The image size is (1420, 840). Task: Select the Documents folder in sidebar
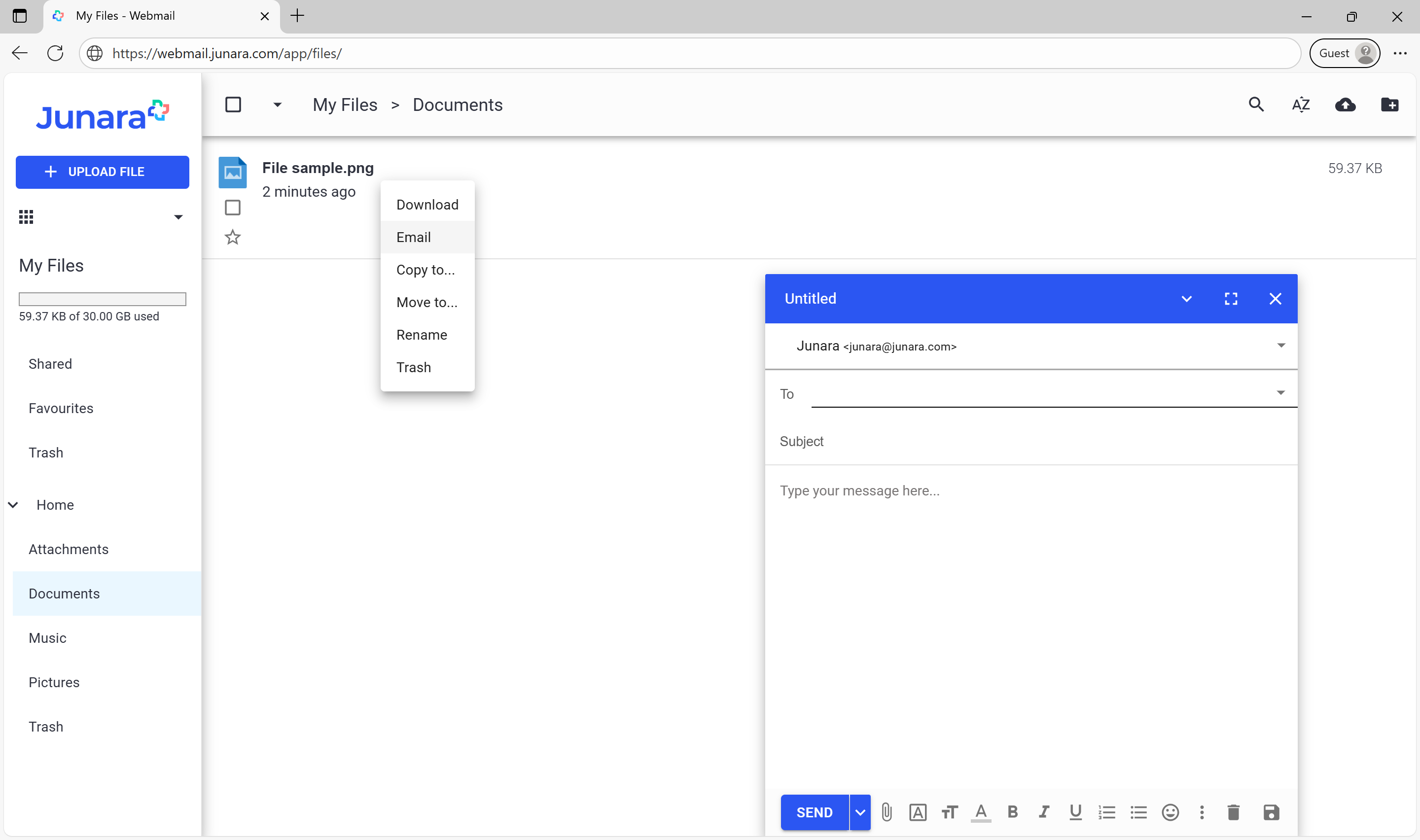[107, 594]
